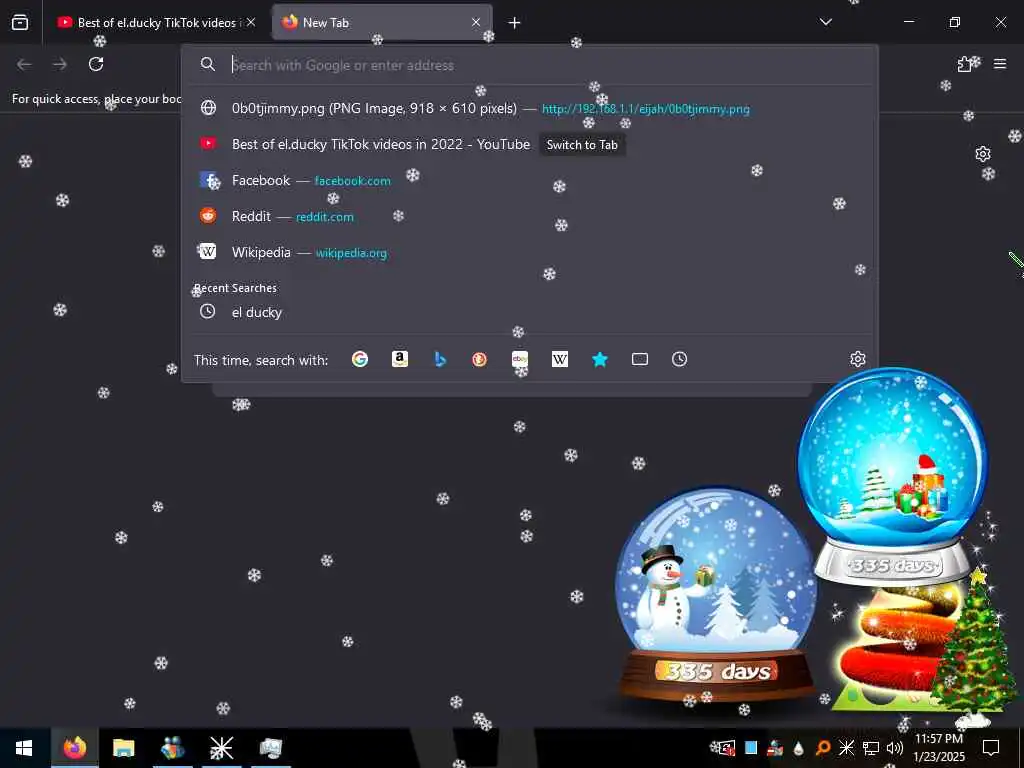This screenshot has height=768, width=1024.
Task: Click the 0b0tjimmy.png http URL text
Action: (x=646, y=109)
